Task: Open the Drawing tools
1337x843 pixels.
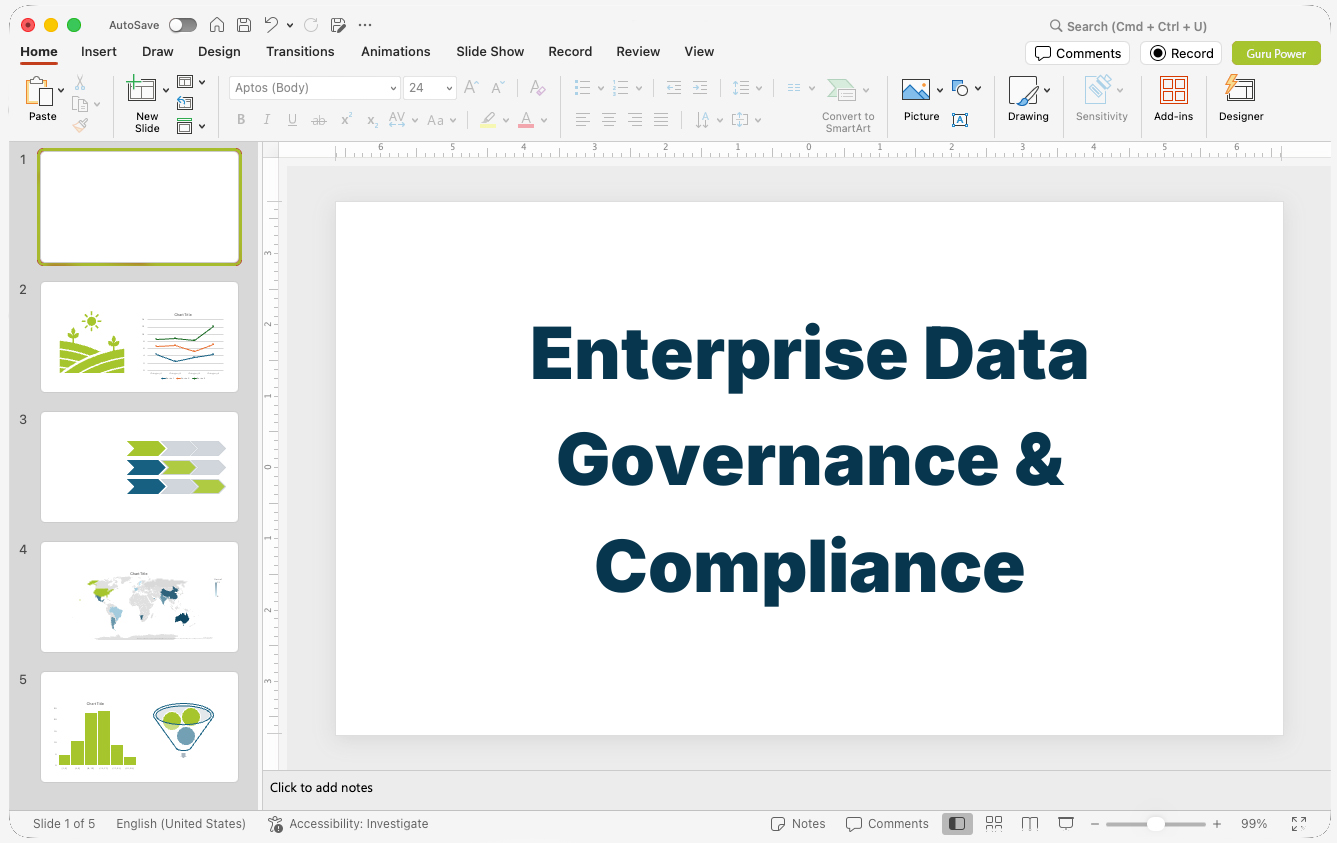Action: click(1028, 99)
